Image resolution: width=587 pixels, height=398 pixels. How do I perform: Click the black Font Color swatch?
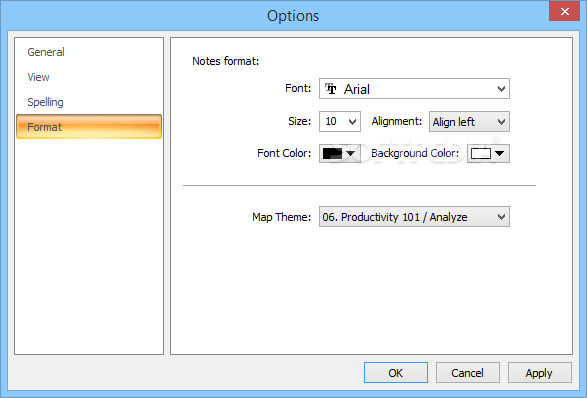click(x=332, y=154)
